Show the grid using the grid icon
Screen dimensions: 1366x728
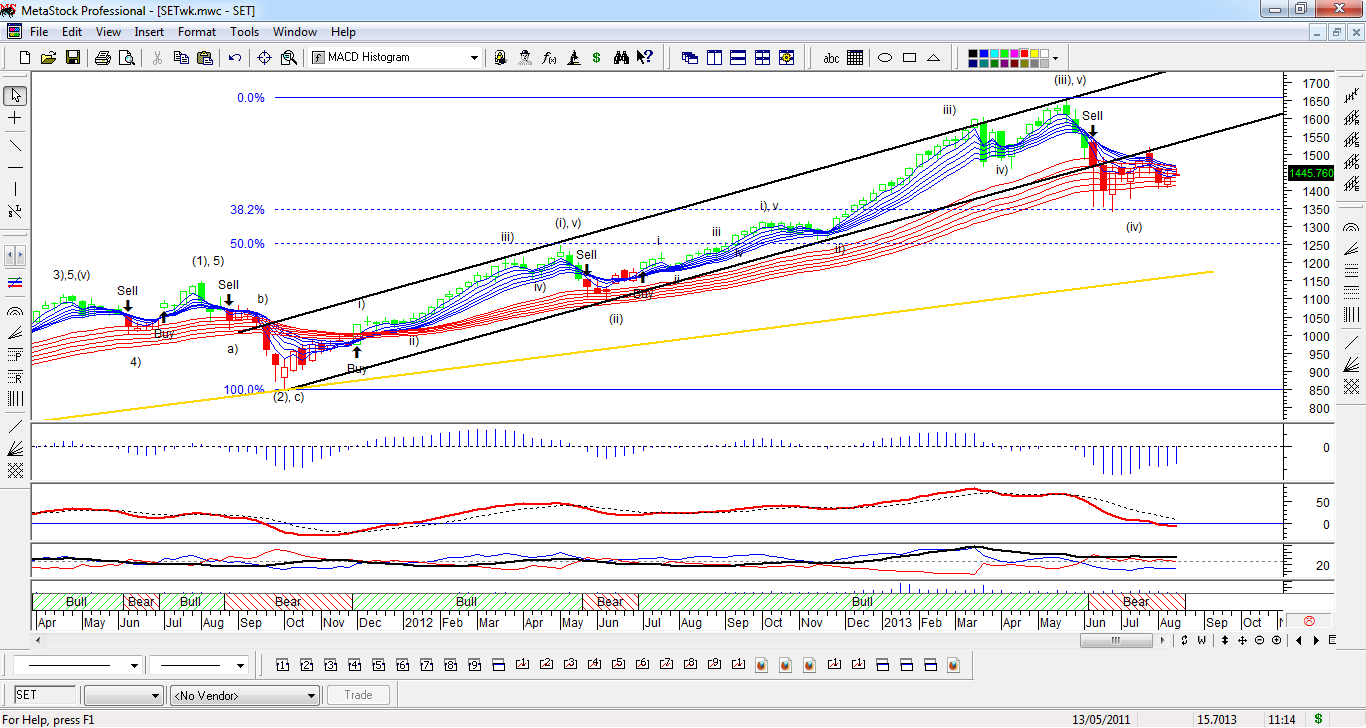coord(855,58)
